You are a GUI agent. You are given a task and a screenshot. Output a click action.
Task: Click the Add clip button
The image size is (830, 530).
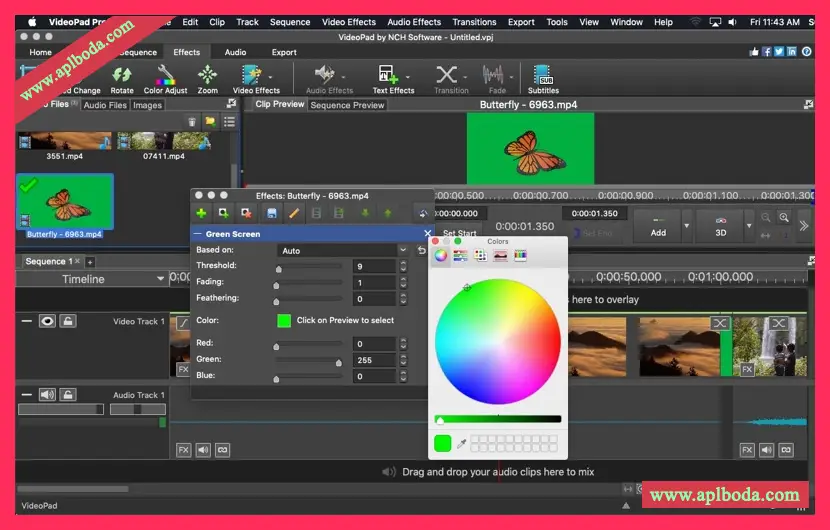[x=658, y=226]
